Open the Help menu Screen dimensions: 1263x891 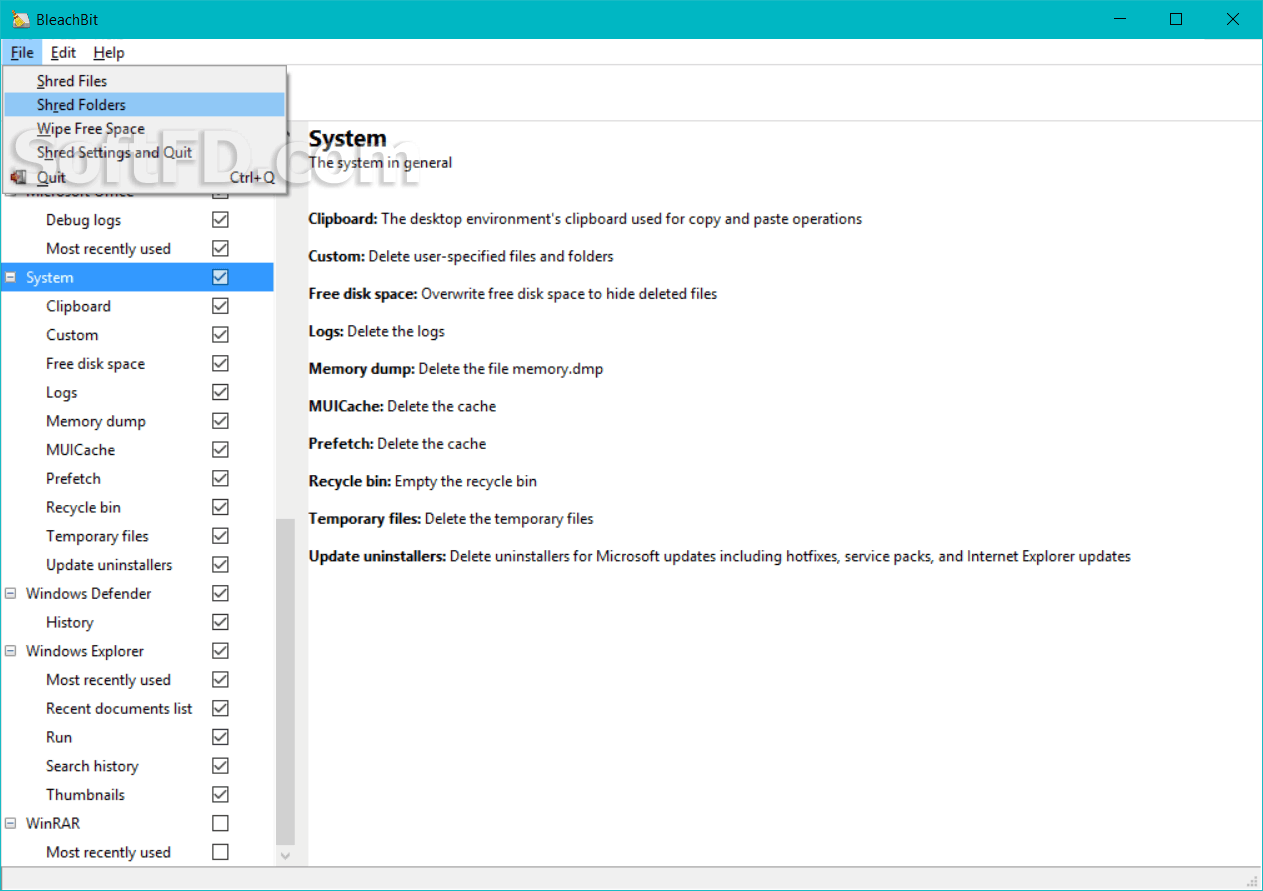pos(109,52)
